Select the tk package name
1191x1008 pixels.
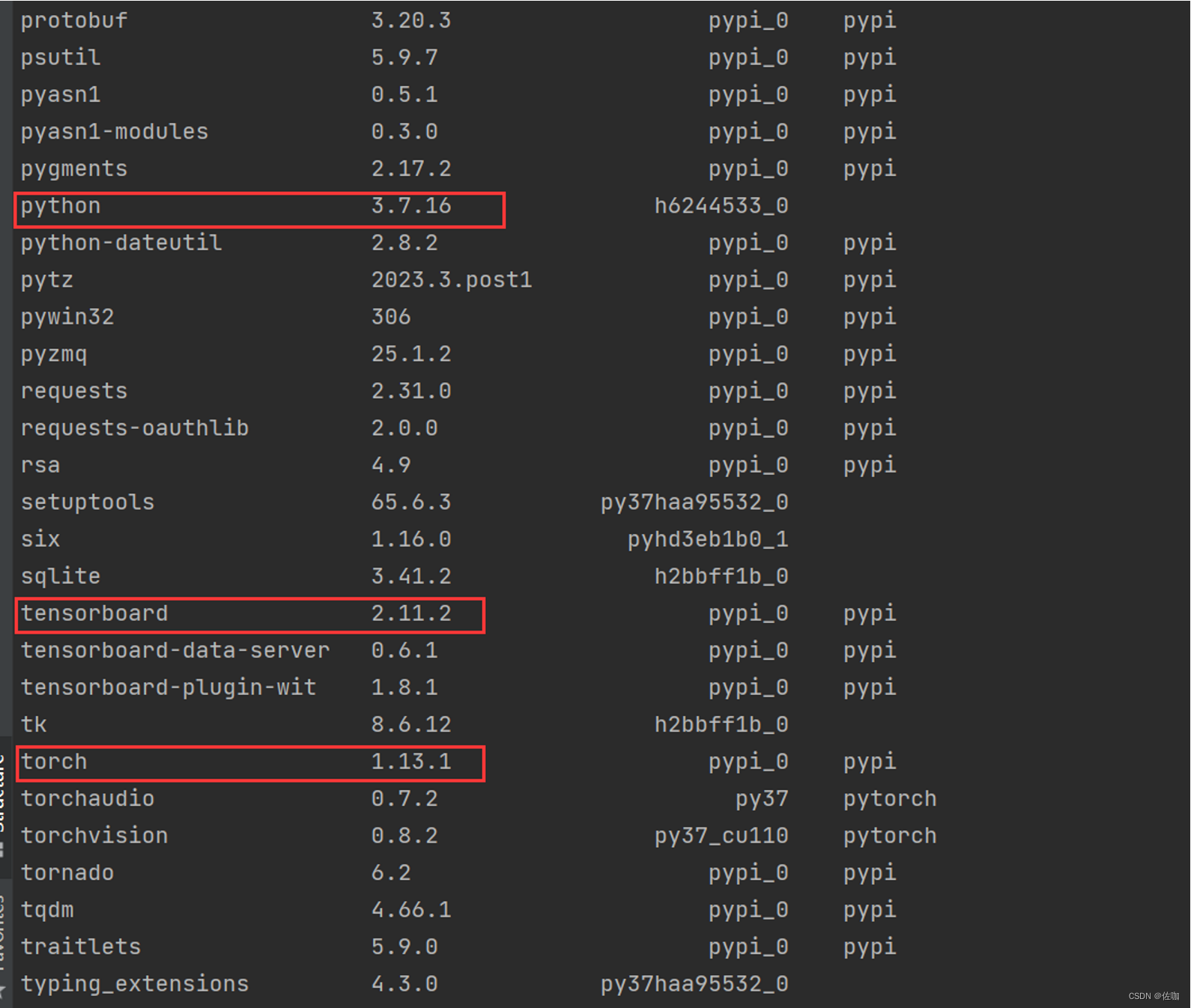pyautogui.click(x=33, y=725)
